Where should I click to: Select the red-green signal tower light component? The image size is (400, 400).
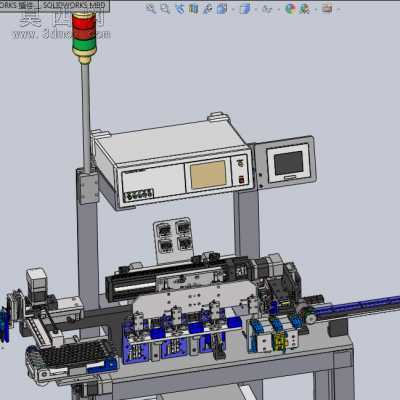tap(84, 37)
